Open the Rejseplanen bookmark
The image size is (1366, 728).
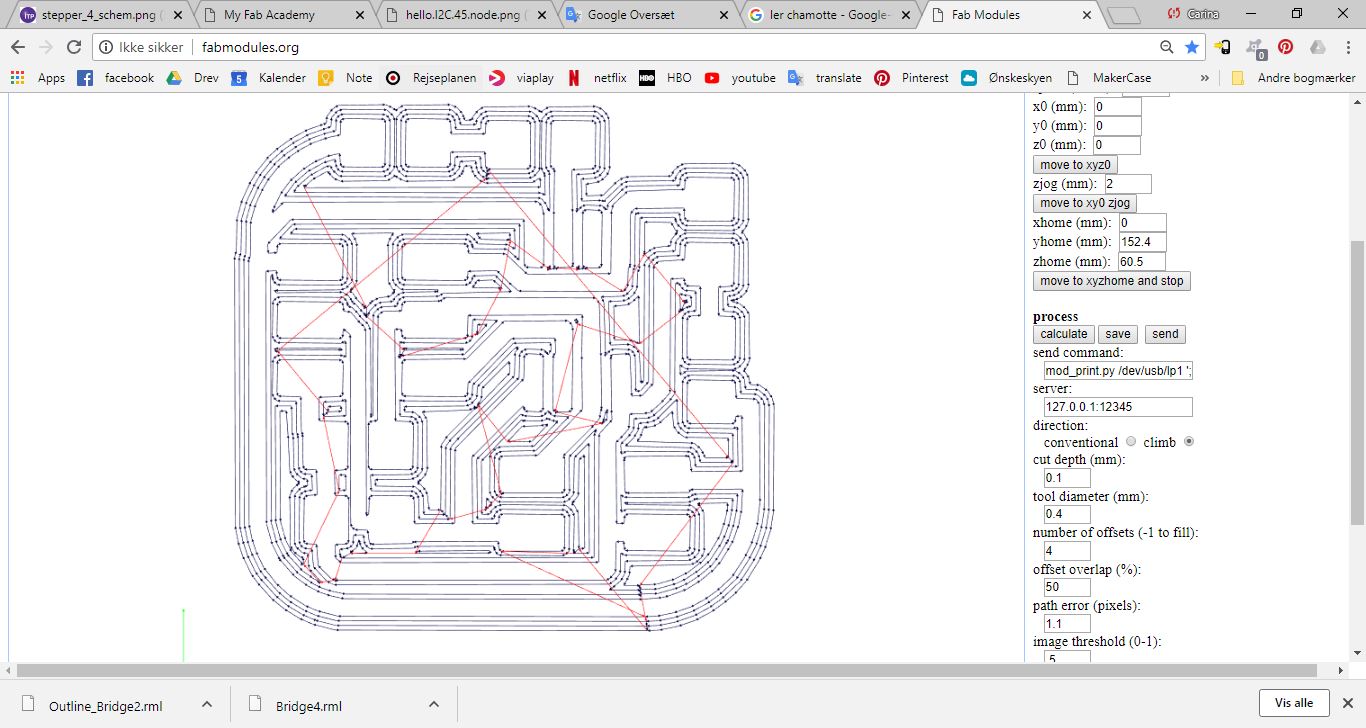(431, 78)
